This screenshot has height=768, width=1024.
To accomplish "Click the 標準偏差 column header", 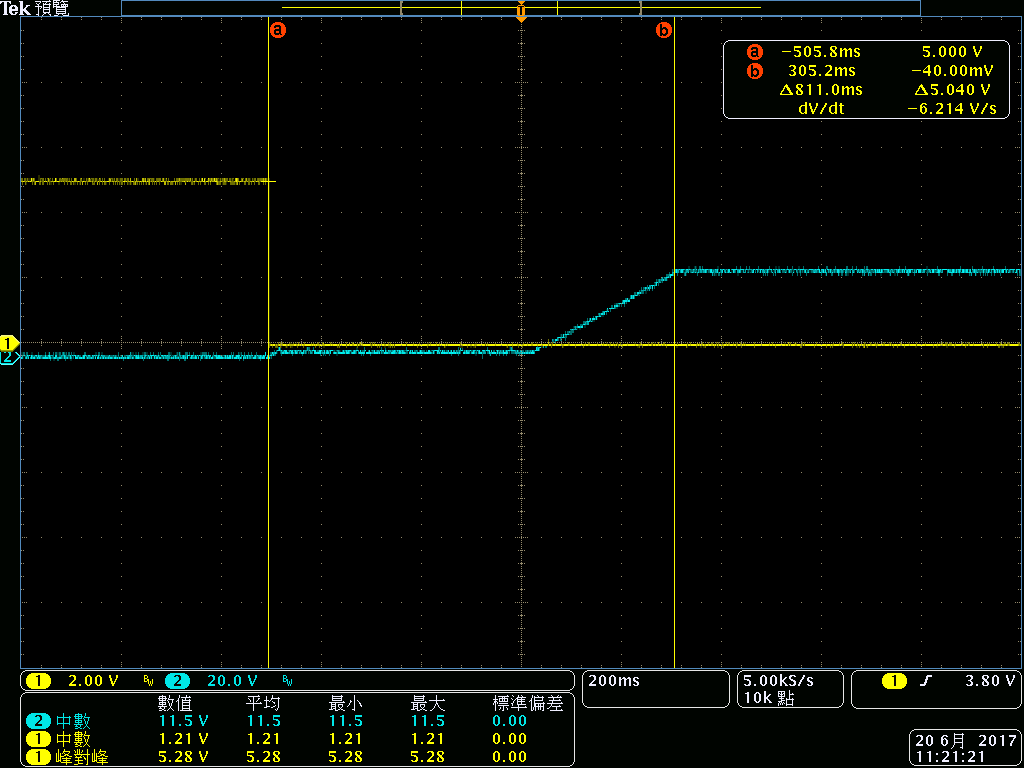I will click(527, 703).
